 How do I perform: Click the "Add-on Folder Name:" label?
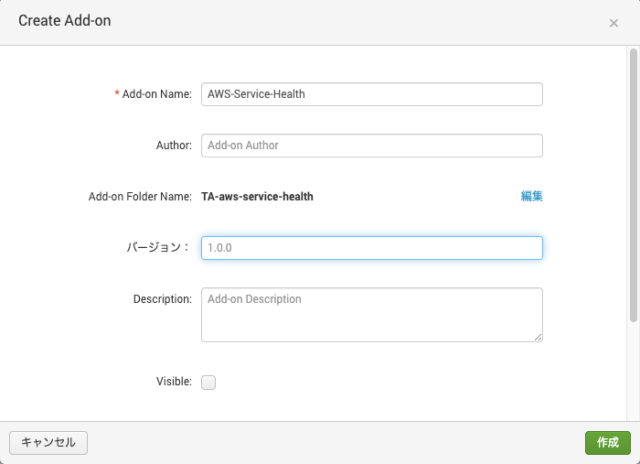140,197
